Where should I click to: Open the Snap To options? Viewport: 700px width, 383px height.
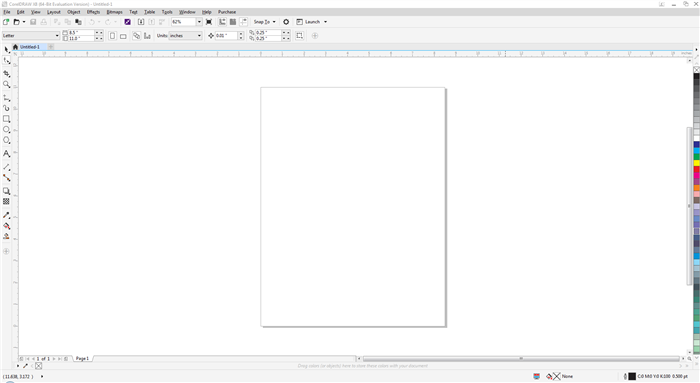pos(264,21)
